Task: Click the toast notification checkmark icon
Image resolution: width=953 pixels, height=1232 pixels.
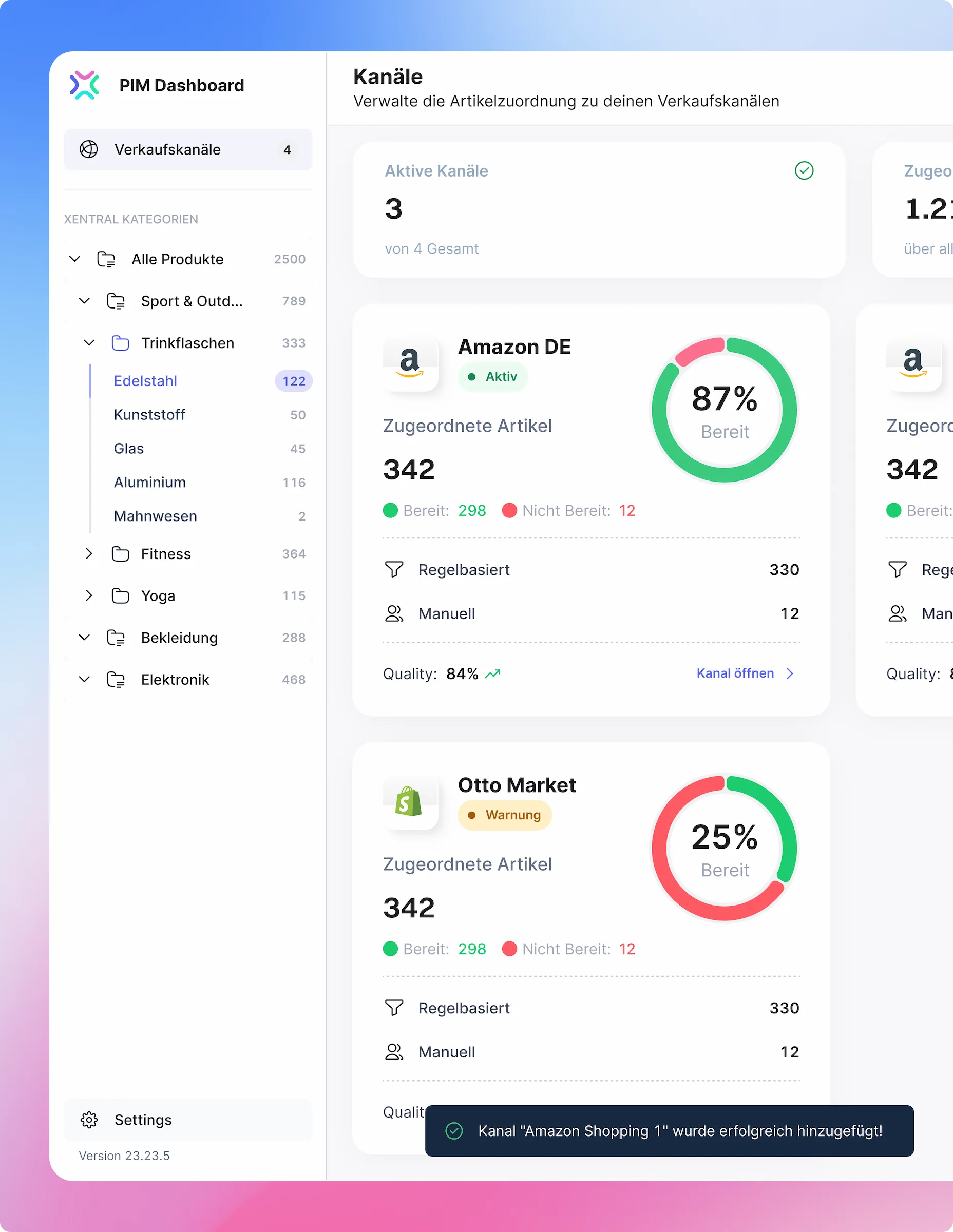Action: coord(454,1130)
